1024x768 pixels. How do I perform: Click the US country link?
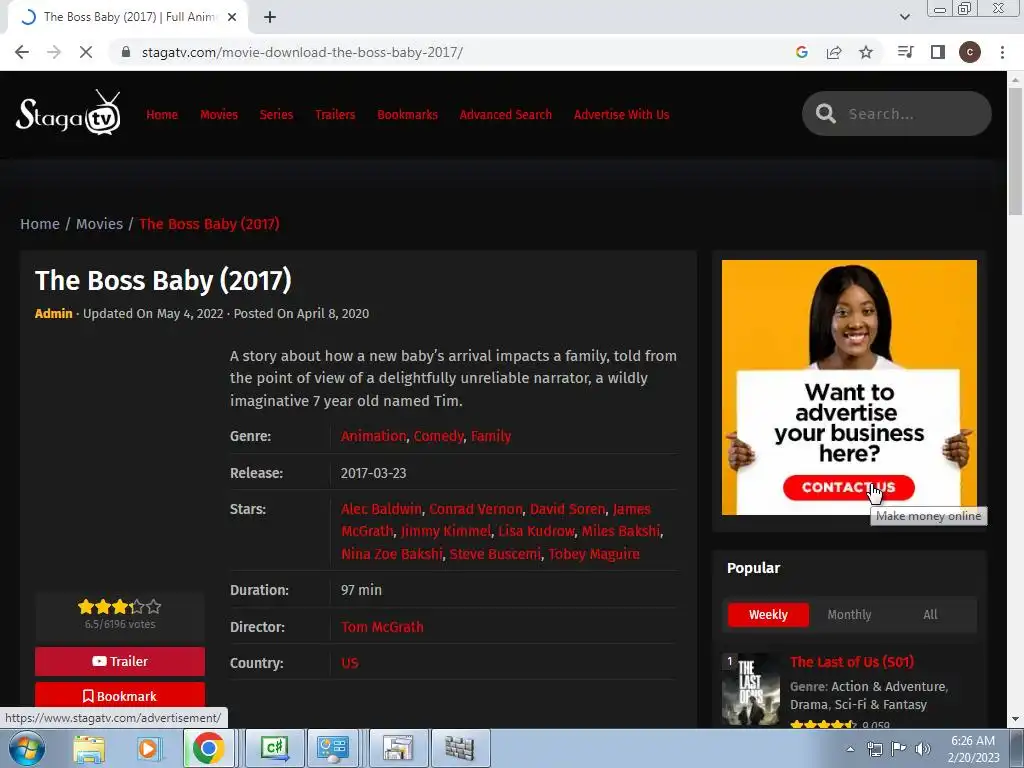pyautogui.click(x=349, y=664)
